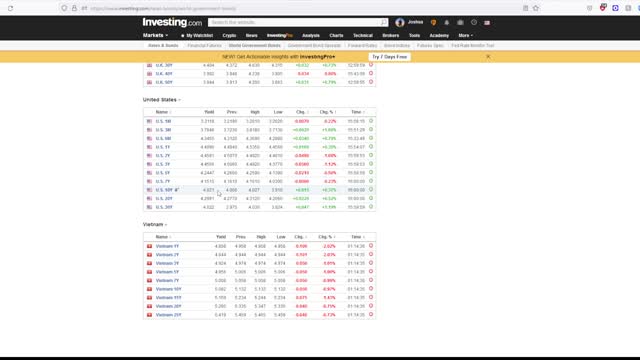Open the Joshua user avatar
The image size is (640, 360).
[x=400, y=22]
